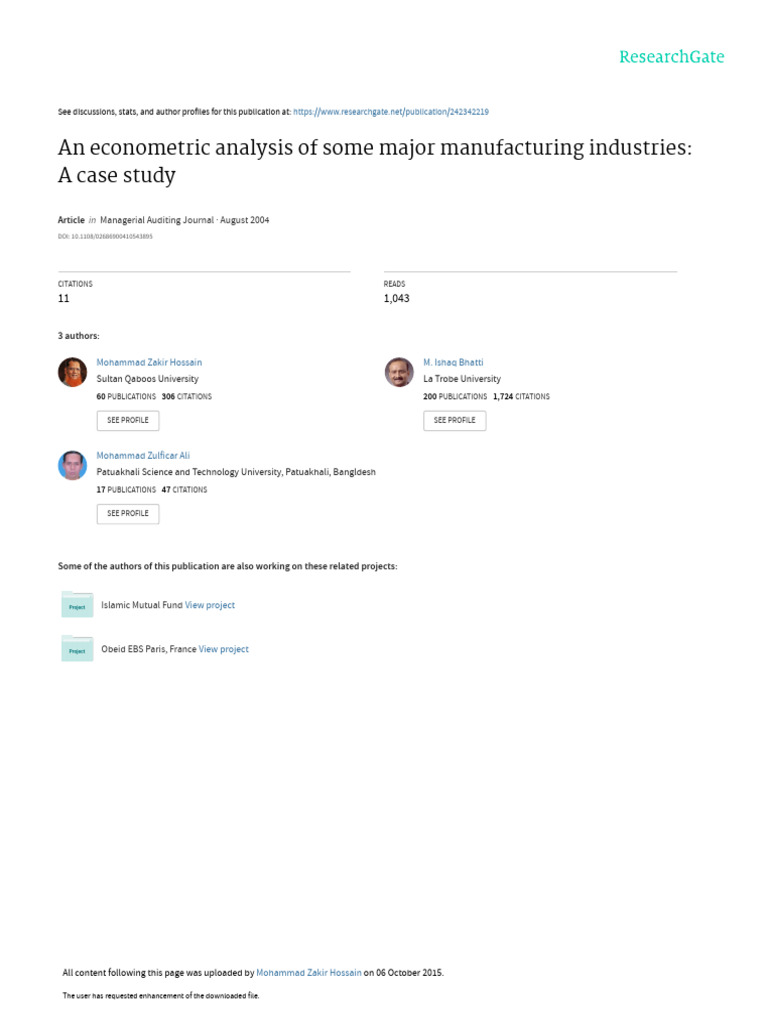Screen dimensions: 768x1024
Task: Click the article title heading
Action: click(x=374, y=161)
